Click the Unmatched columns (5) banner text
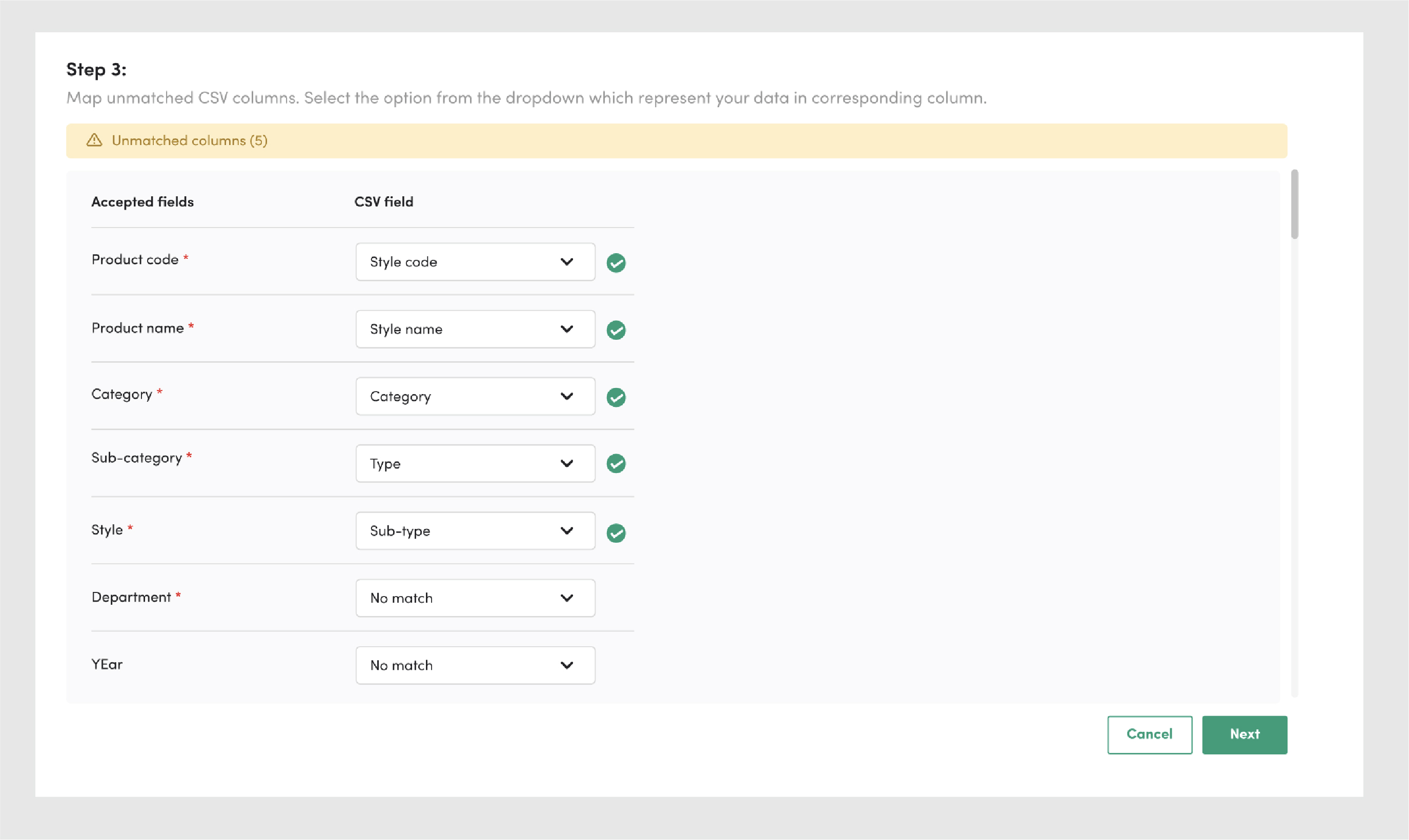The width and height of the screenshot is (1409, 840). tap(190, 140)
